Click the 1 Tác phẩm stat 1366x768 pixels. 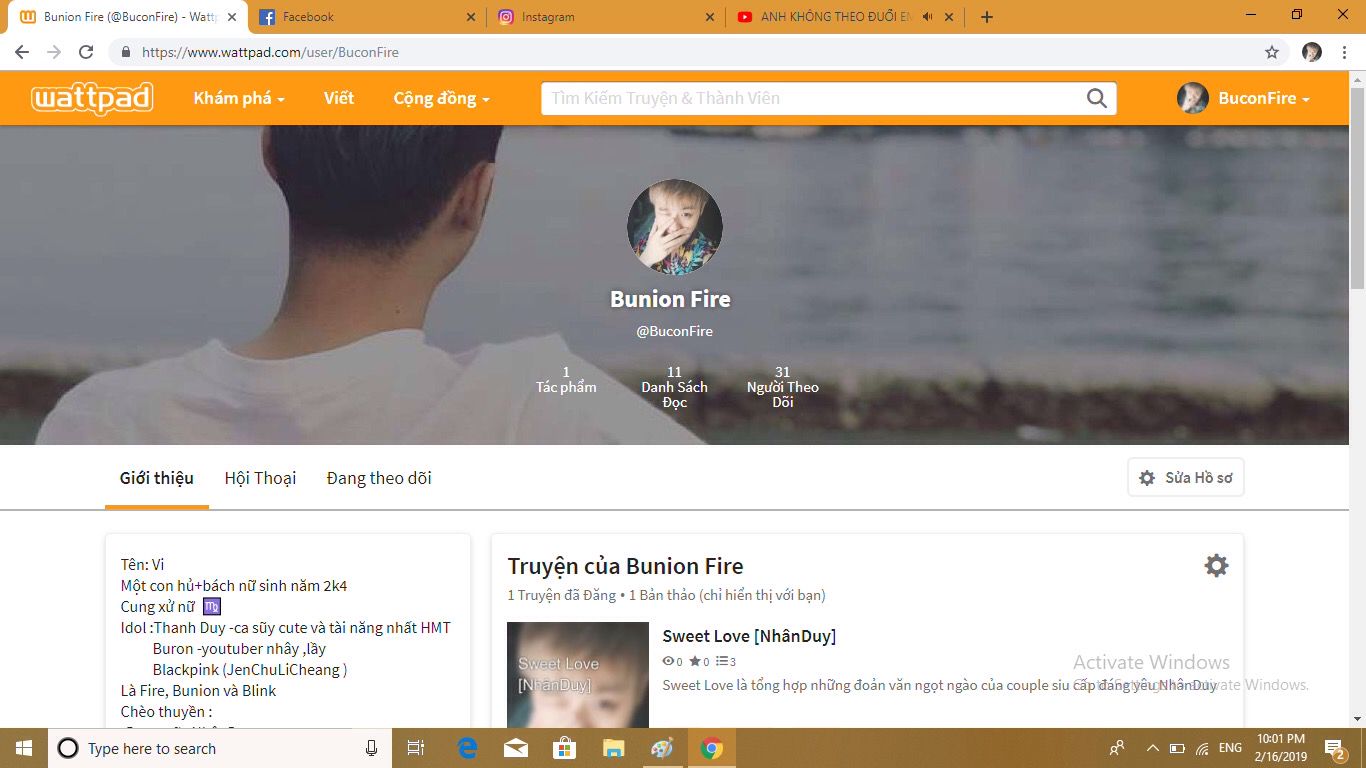(x=566, y=379)
